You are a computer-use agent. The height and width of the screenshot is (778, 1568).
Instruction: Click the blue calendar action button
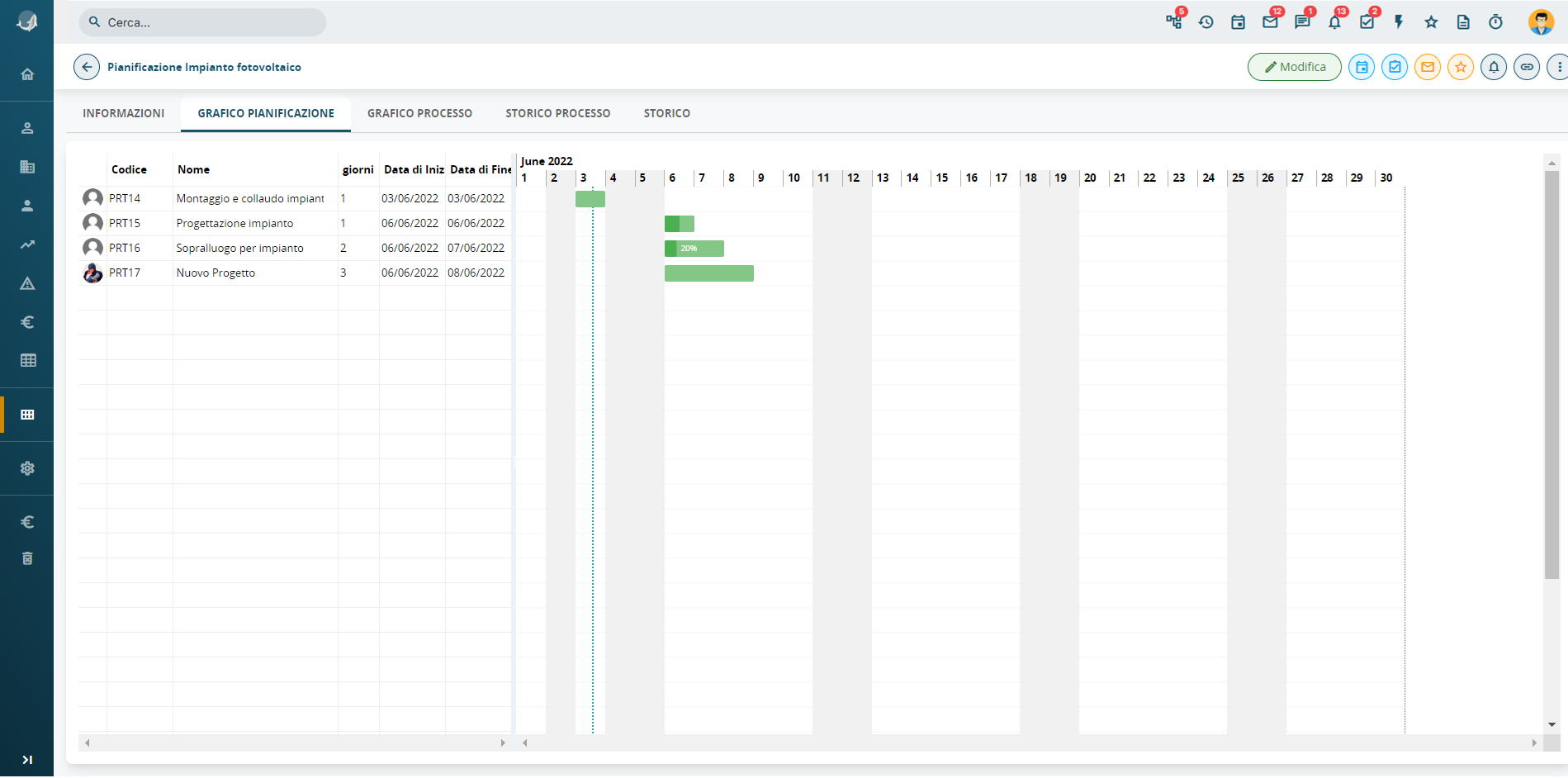coord(1362,67)
